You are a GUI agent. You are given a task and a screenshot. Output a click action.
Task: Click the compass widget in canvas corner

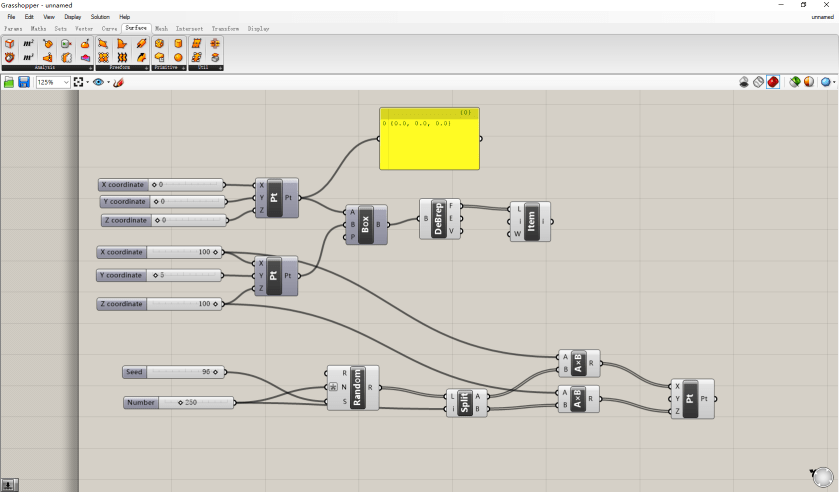tap(821, 475)
